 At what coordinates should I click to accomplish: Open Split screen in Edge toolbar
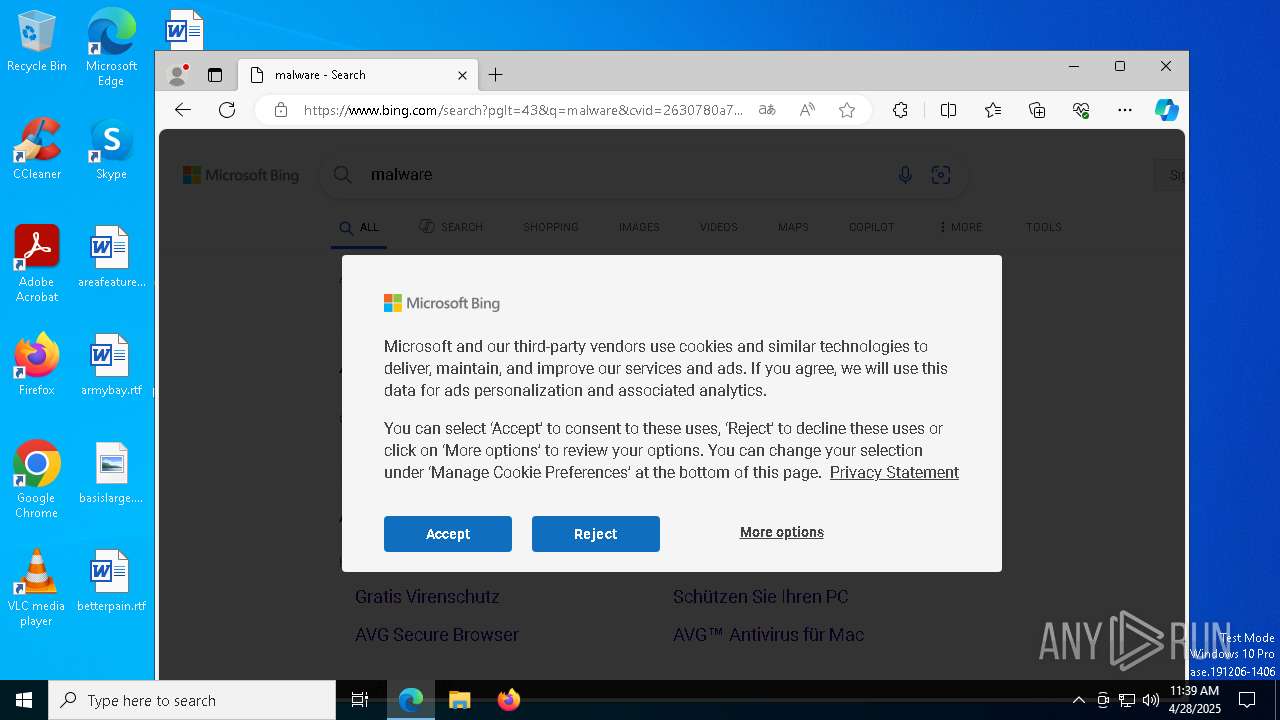(948, 110)
